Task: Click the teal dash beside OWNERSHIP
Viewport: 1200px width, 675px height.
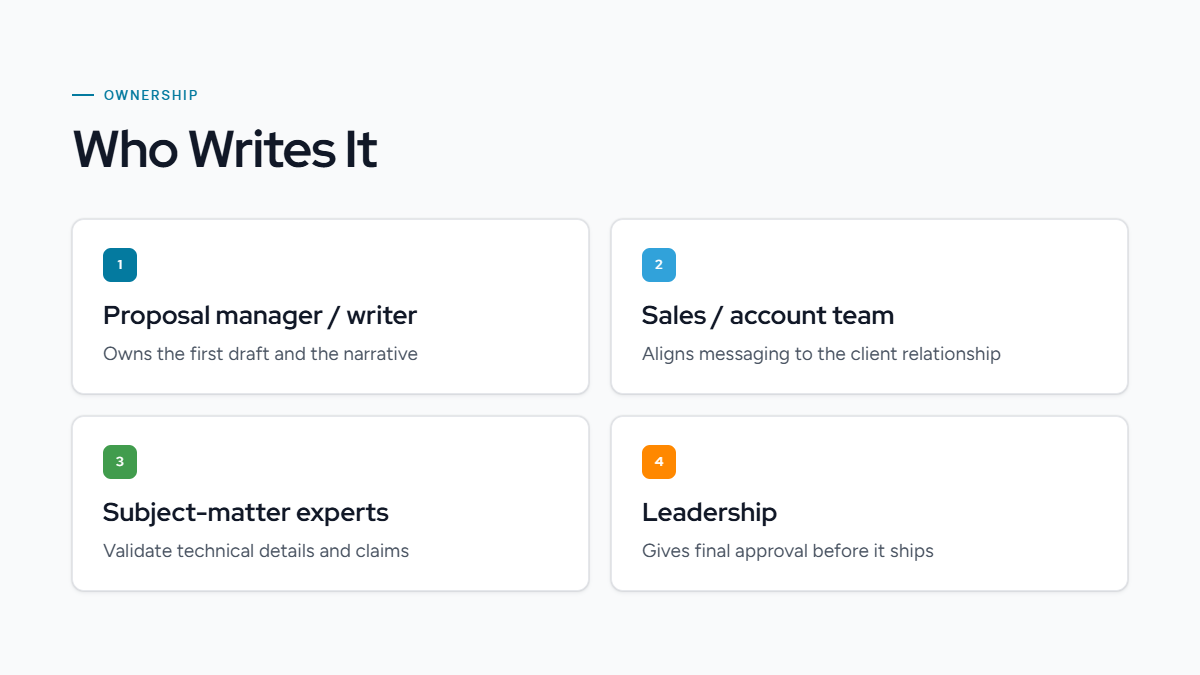Action: click(83, 95)
